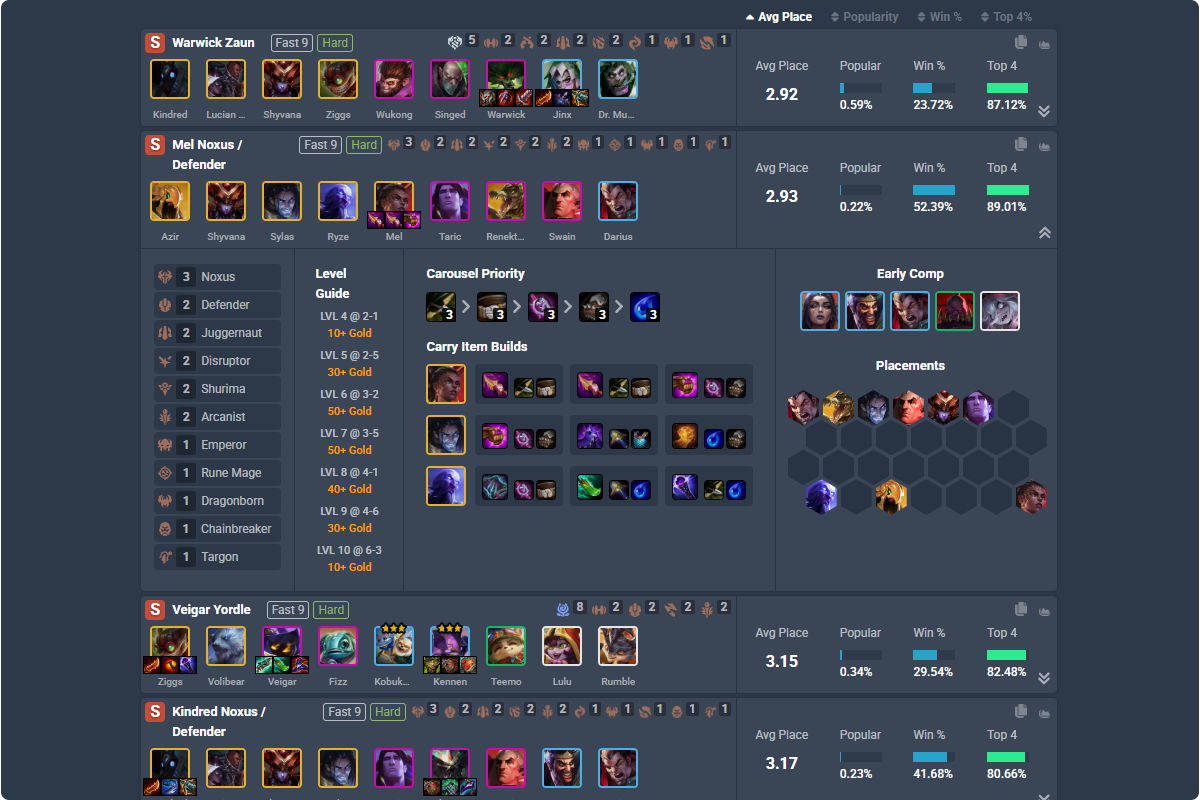This screenshot has width=1200, height=800.
Task: Click the Mel Noxus Top 4 progress bar
Action: click(1007, 190)
